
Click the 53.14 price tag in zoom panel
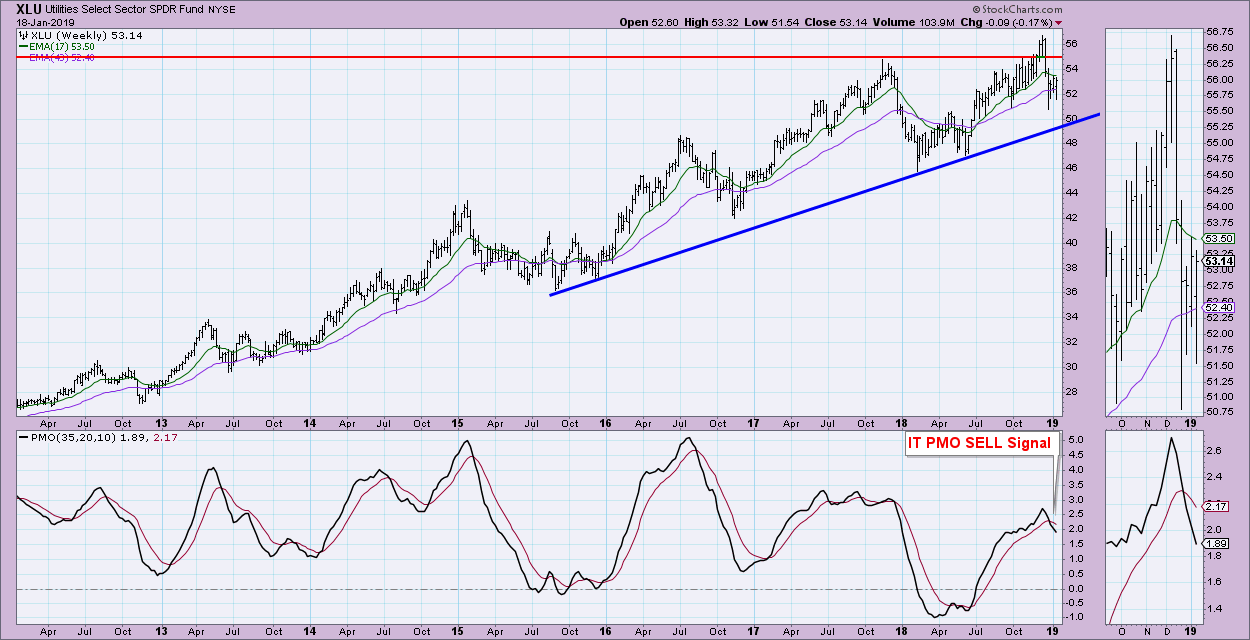click(1221, 260)
